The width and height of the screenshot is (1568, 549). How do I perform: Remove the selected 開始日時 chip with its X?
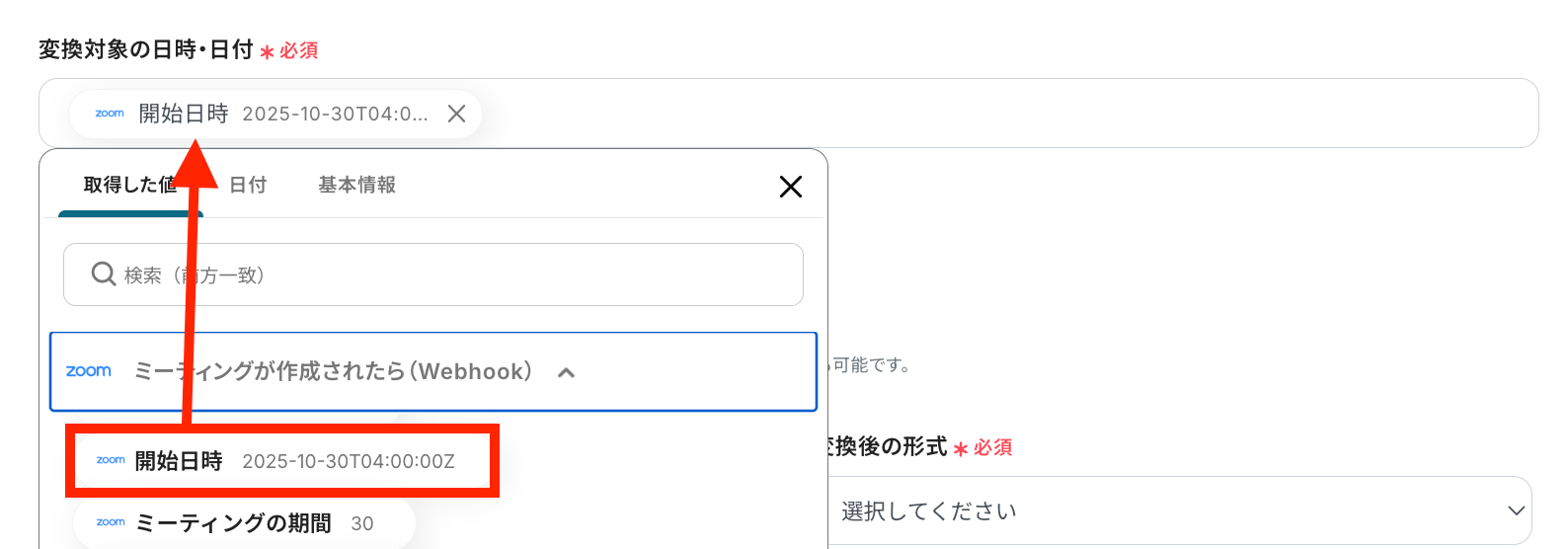pos(456,114)
